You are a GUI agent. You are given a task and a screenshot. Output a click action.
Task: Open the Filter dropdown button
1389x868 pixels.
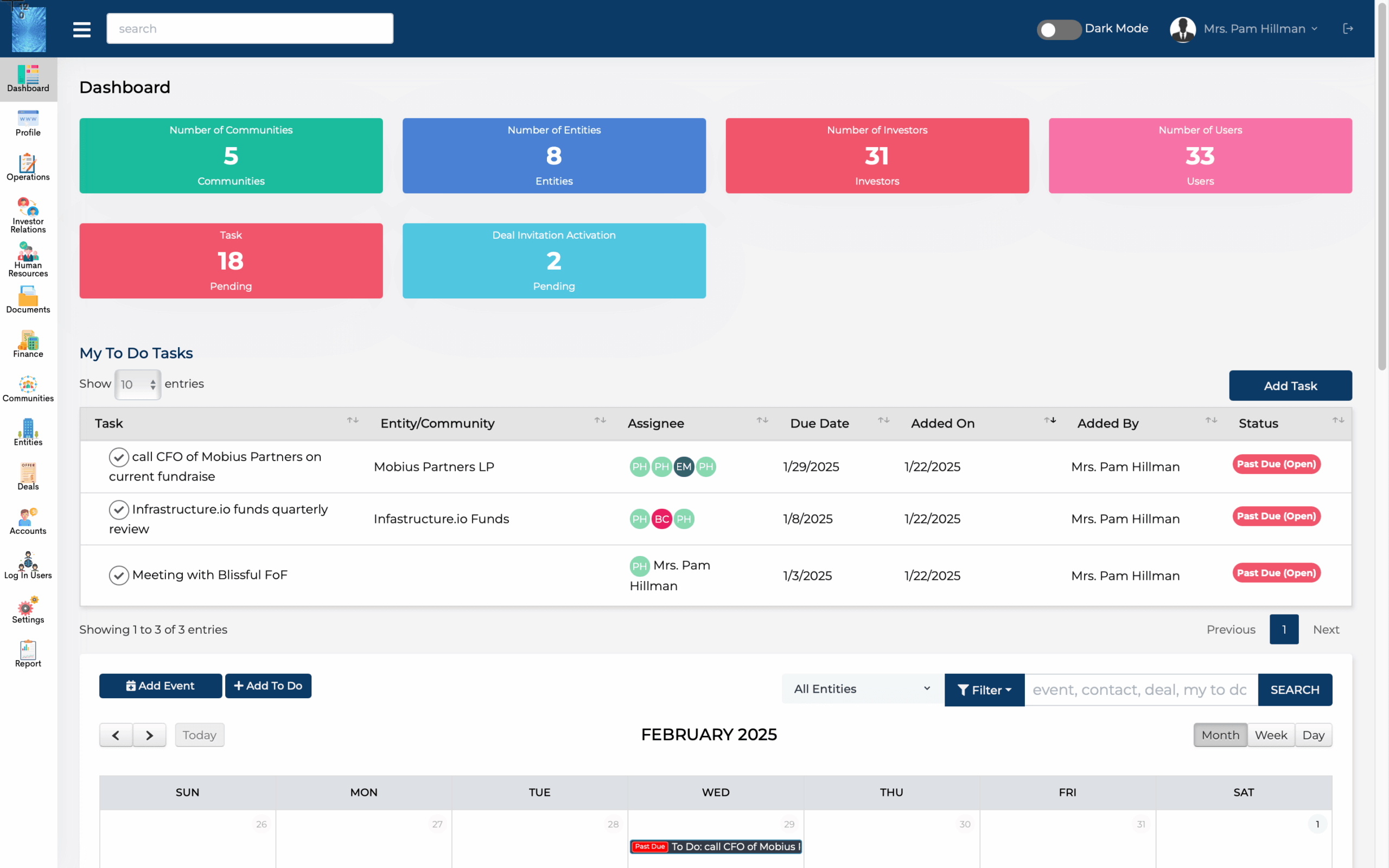[x=984, y=690]
